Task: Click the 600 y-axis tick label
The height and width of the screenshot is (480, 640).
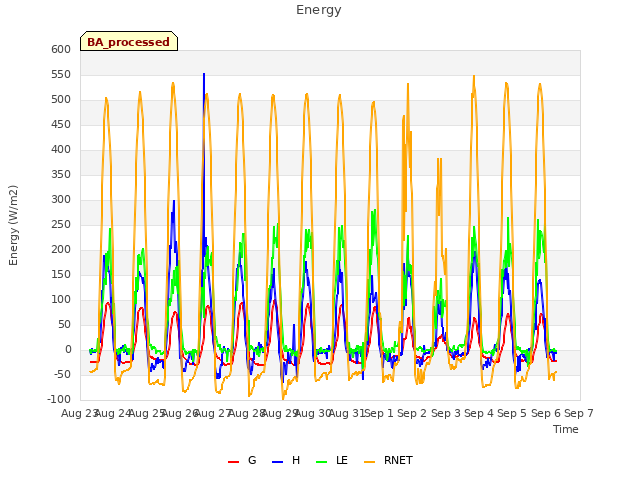Action: pyautogui.click(x=61, y=49)
